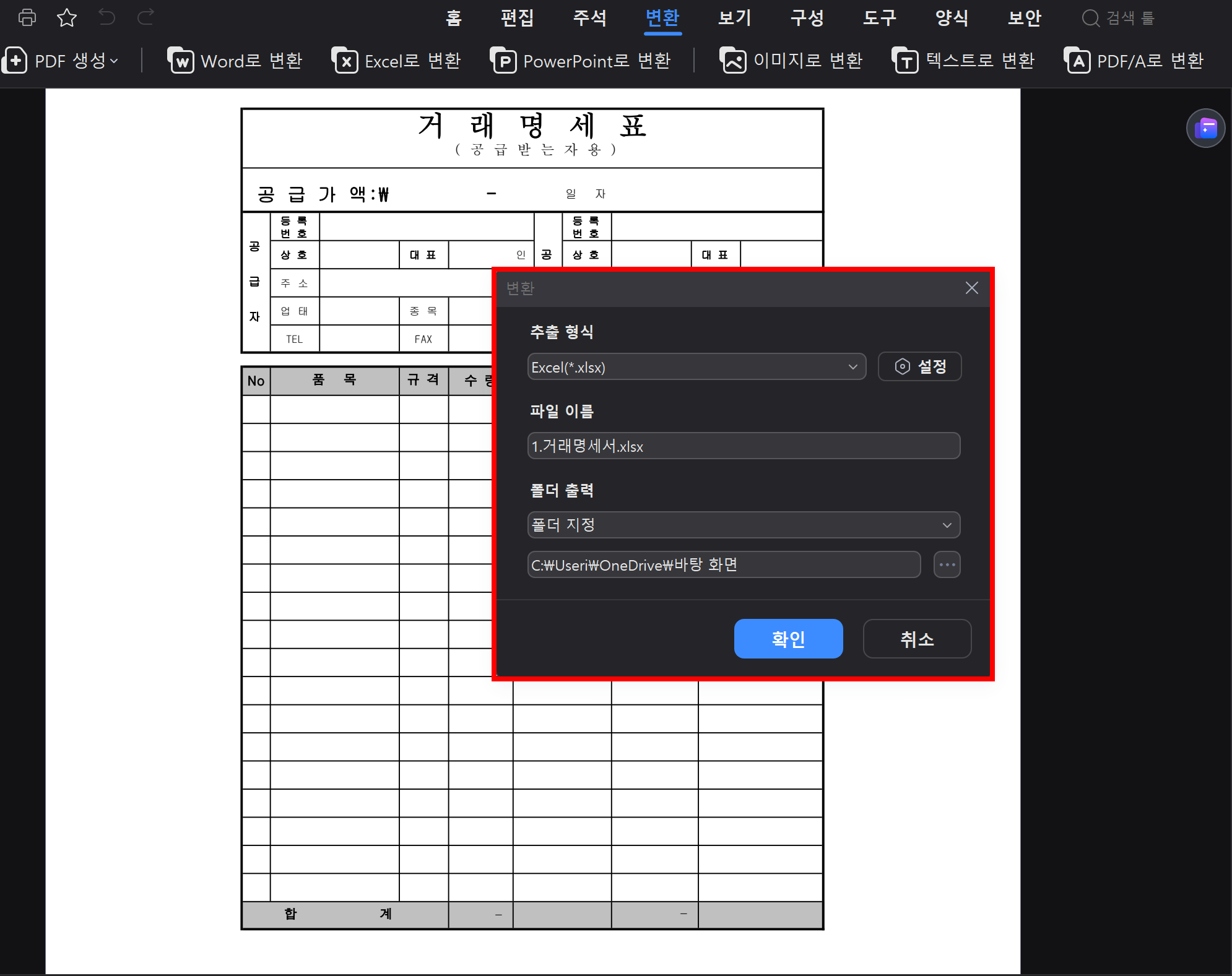Click the output folder path field

pos(724,564)
